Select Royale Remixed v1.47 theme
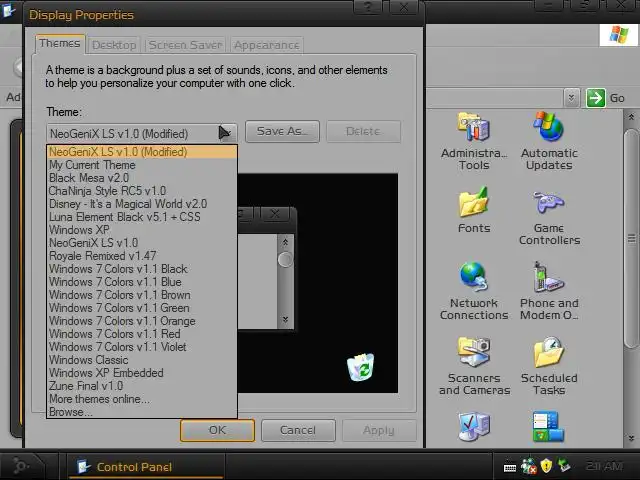Screen dimensions: 640x480 pyautogui.click(x=142, y=256)
